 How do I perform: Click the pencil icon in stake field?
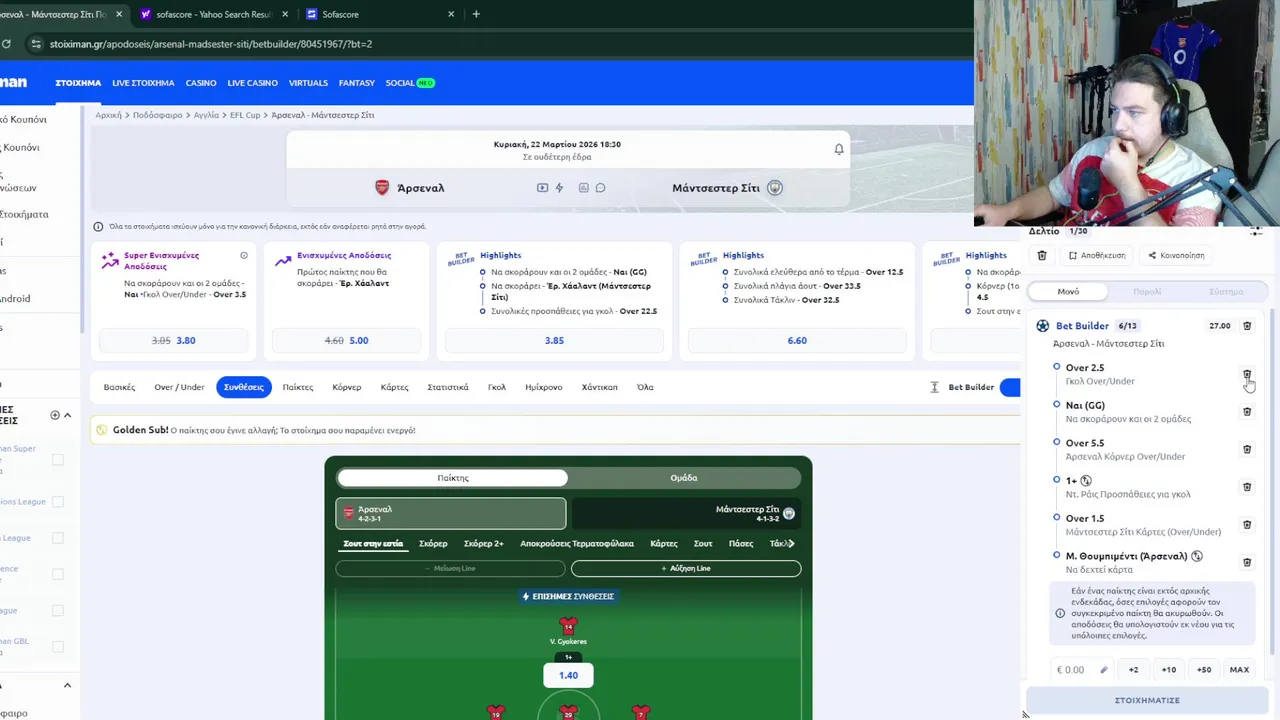[1104, 670]
